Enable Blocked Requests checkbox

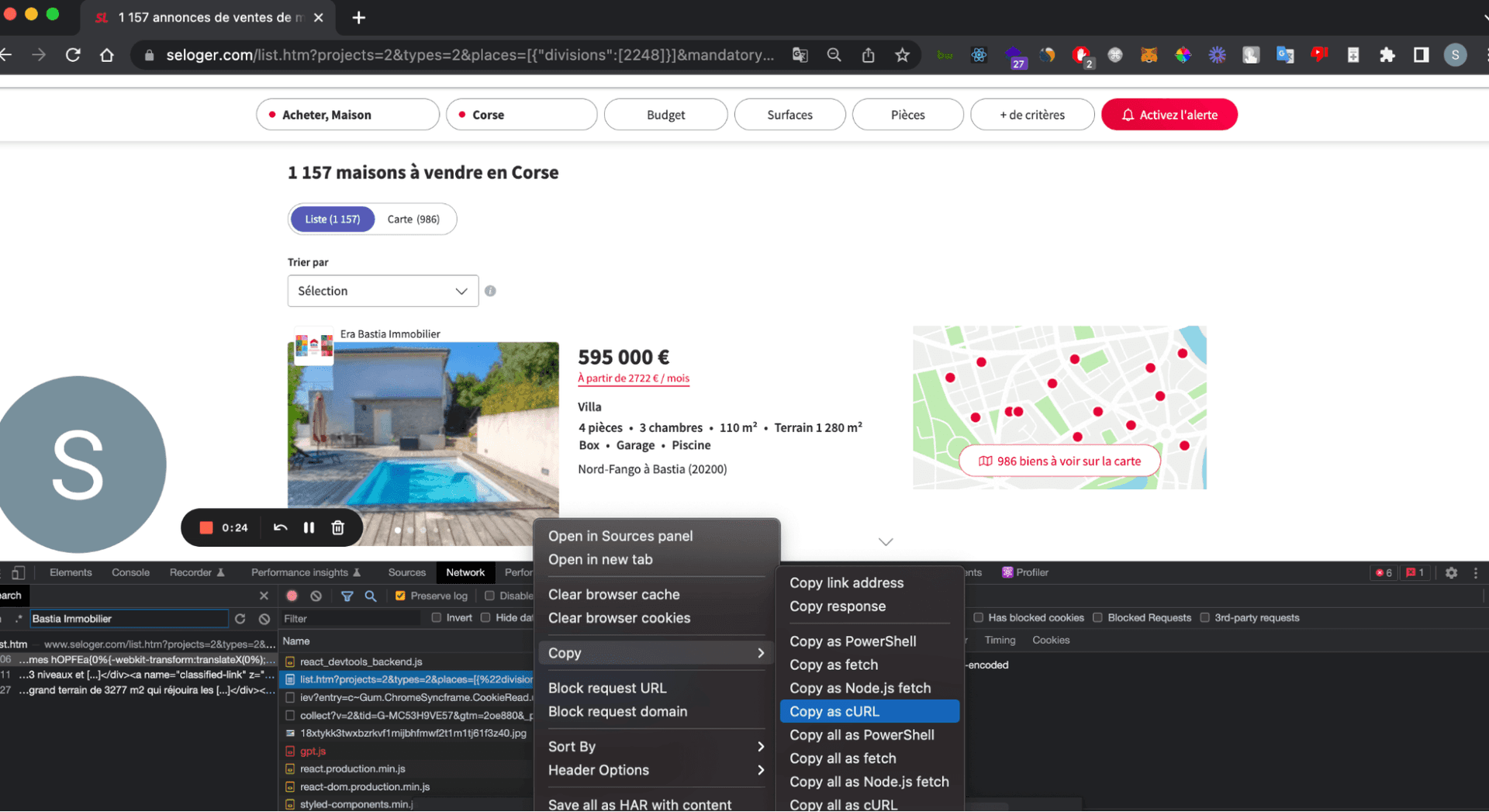tap(1097, 618)
